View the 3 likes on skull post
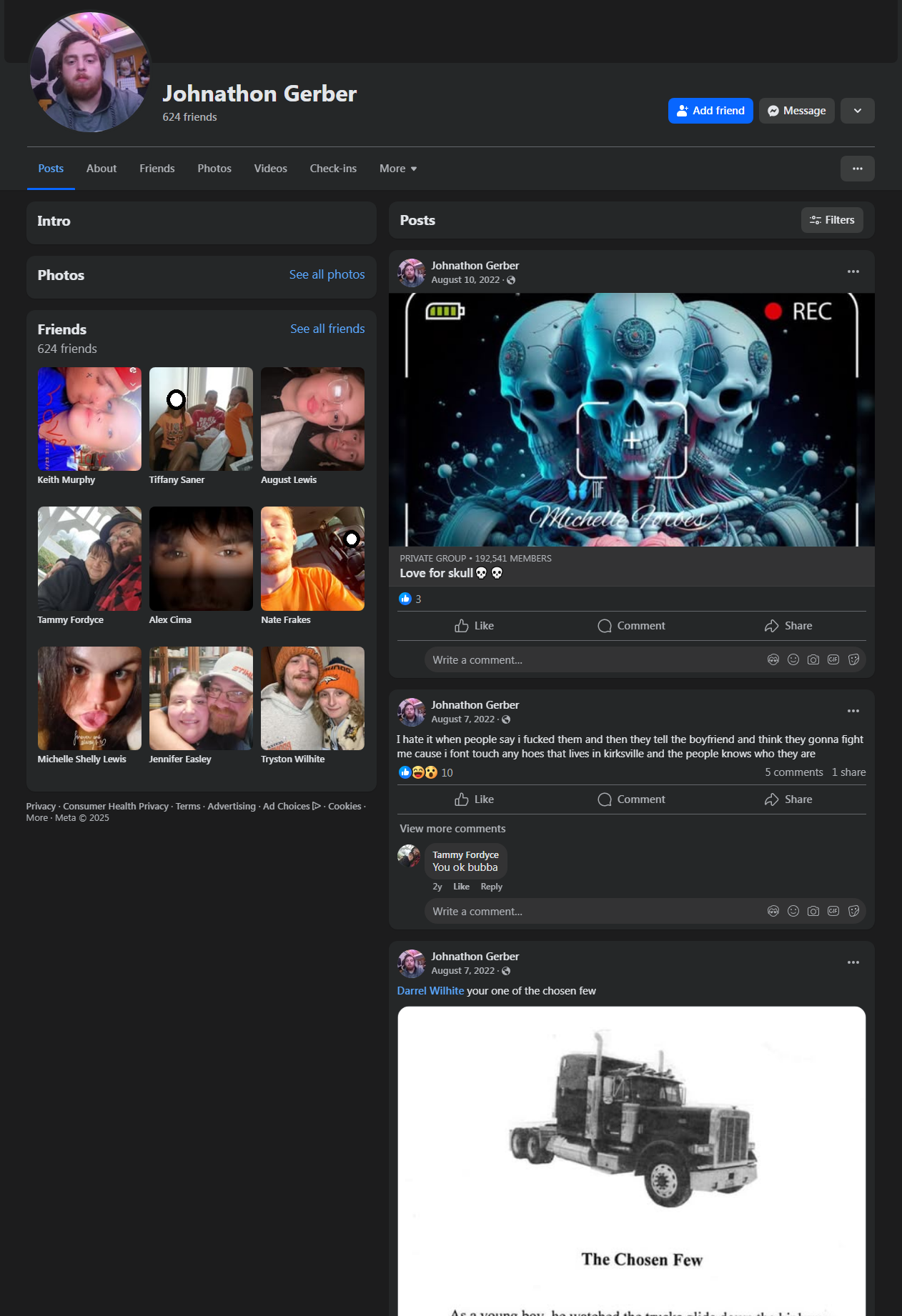The image size is (902, 1316). click(x=410, y=599)
